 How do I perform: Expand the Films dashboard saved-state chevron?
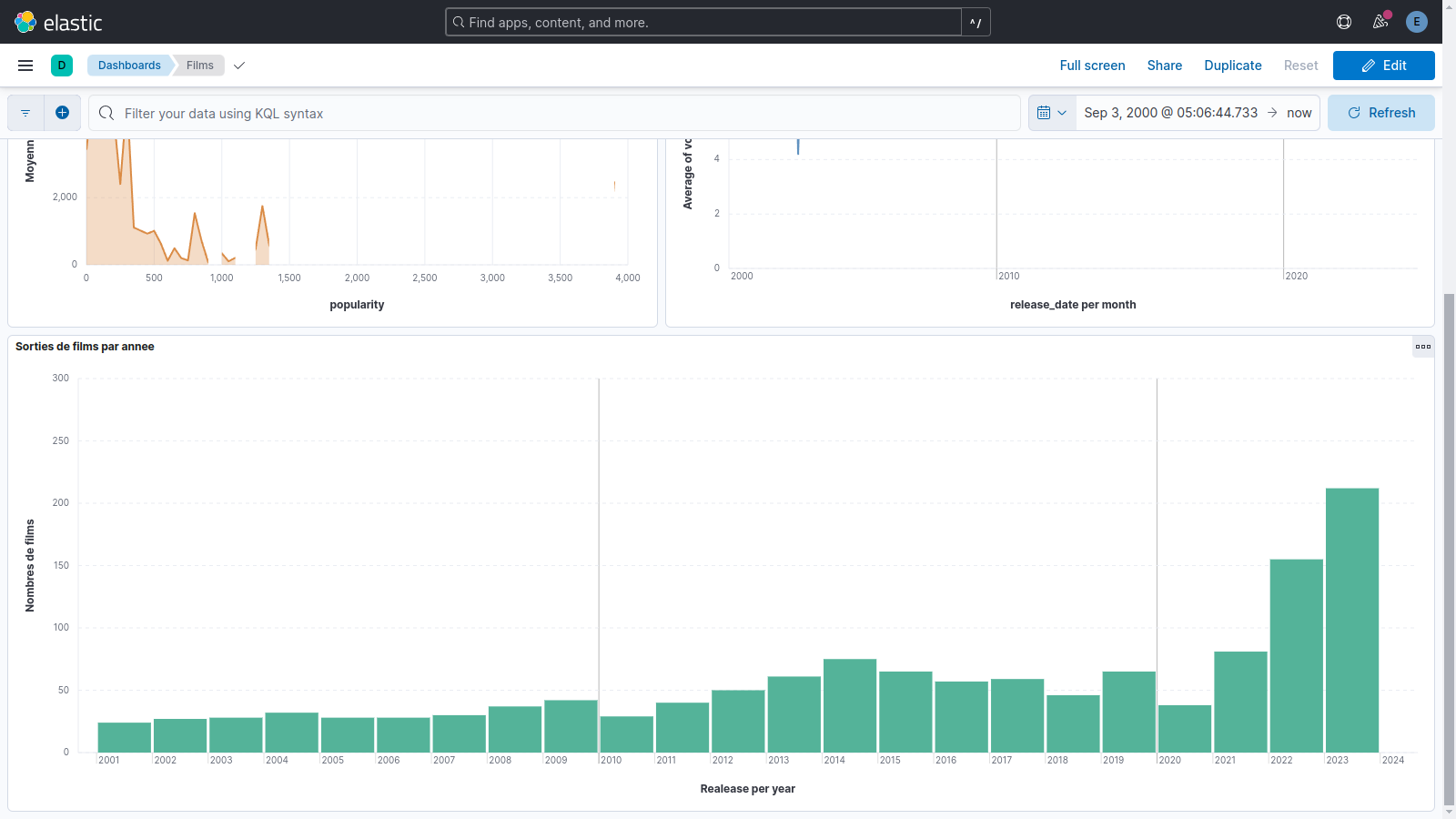point(239,66)
